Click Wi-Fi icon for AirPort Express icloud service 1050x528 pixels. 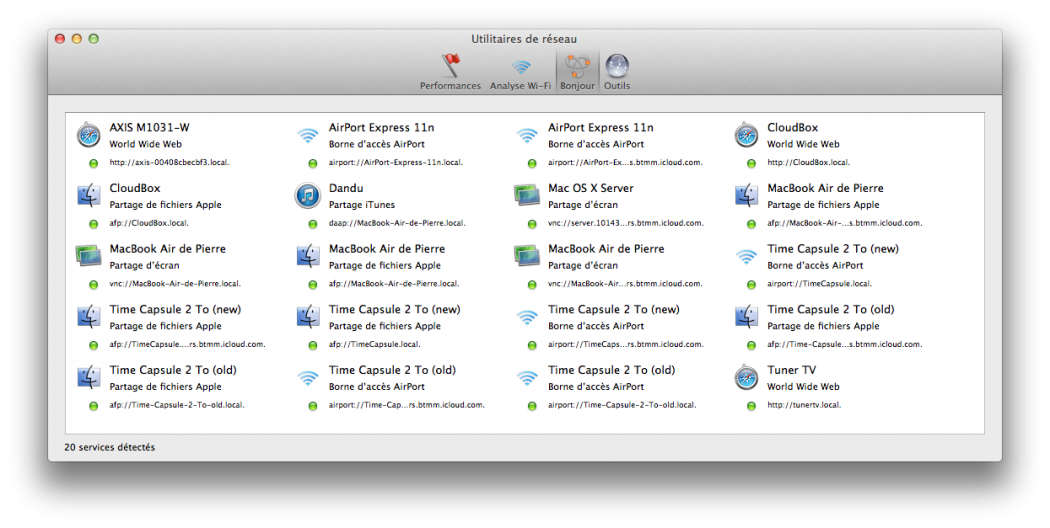coord(527,135)
